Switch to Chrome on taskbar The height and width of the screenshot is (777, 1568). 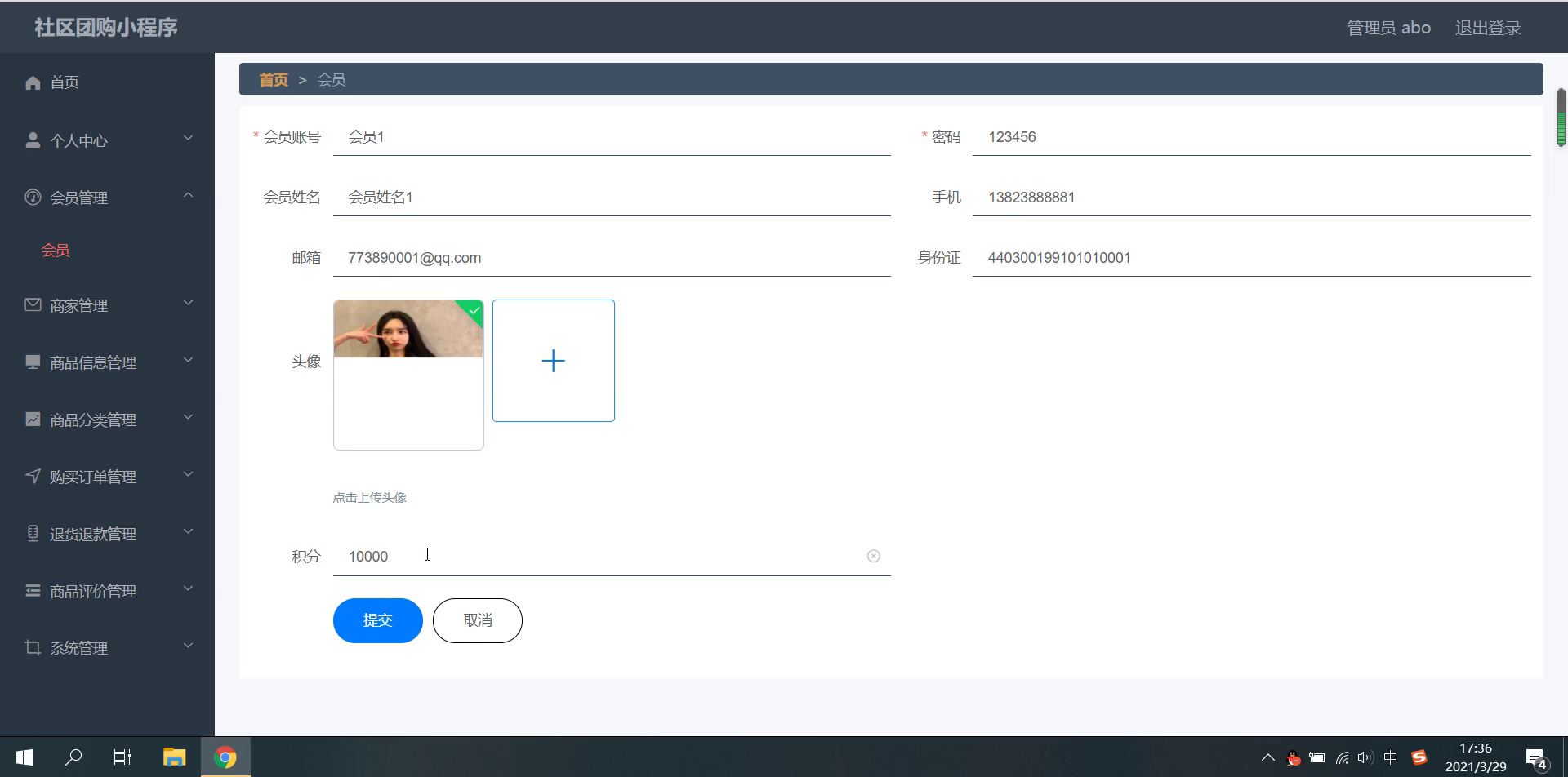click(225, 757)
